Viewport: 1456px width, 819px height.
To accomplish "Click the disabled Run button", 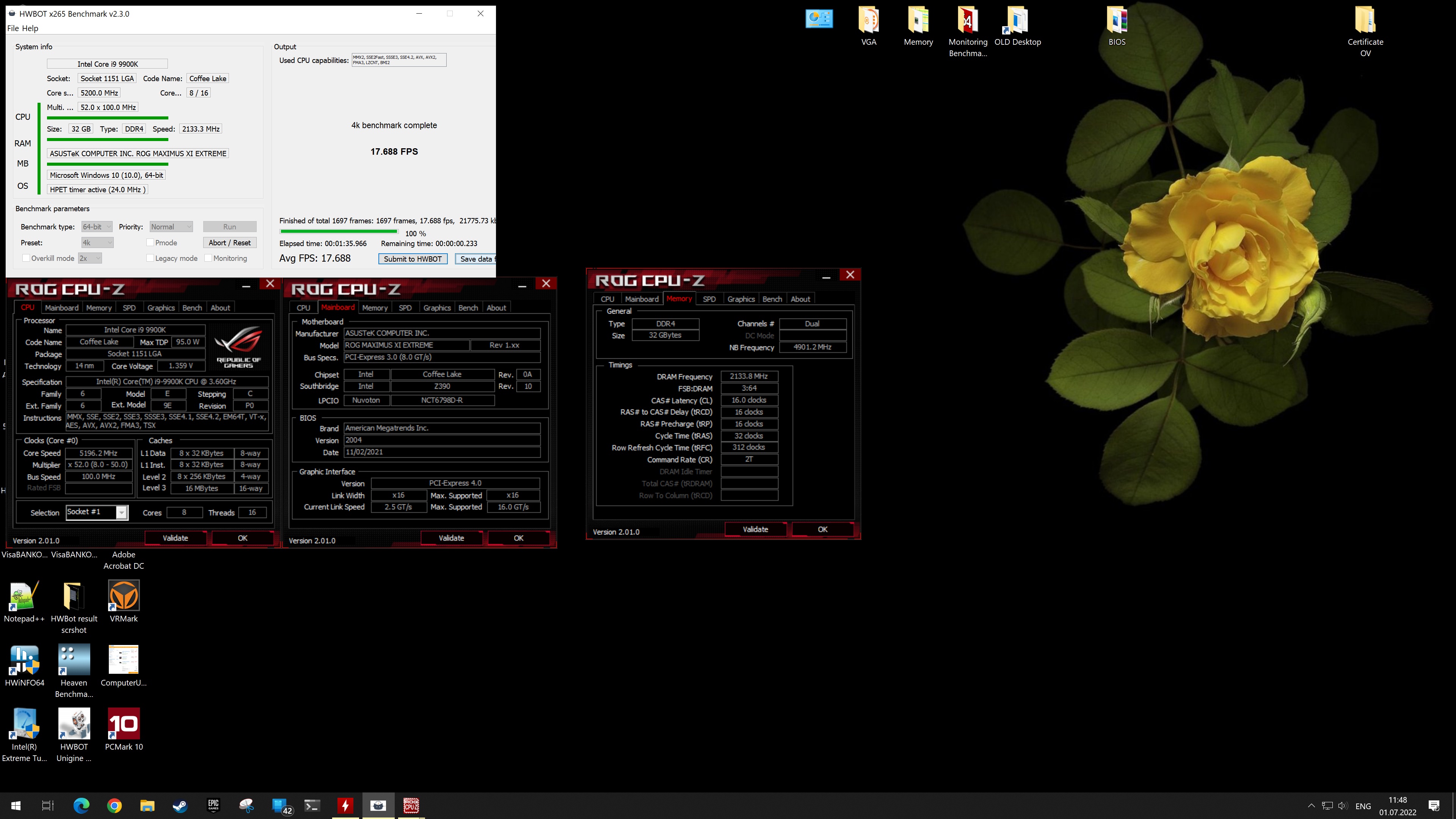I will click(x=229, y=227).
